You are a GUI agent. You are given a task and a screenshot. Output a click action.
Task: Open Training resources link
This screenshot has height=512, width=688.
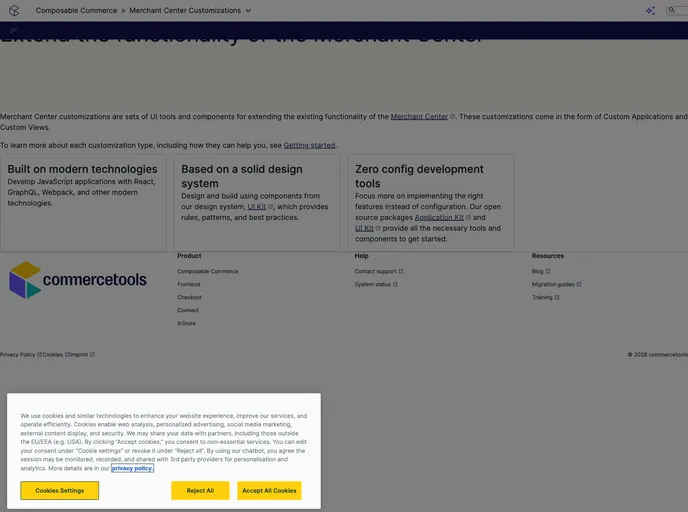(545, 297)
